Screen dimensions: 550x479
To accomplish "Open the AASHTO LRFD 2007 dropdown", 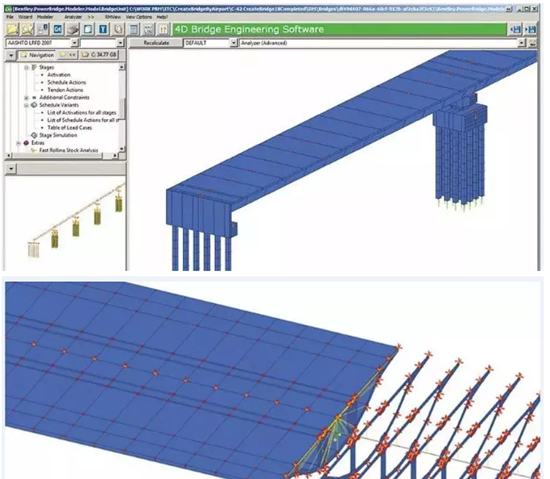I will pos(75,43).
